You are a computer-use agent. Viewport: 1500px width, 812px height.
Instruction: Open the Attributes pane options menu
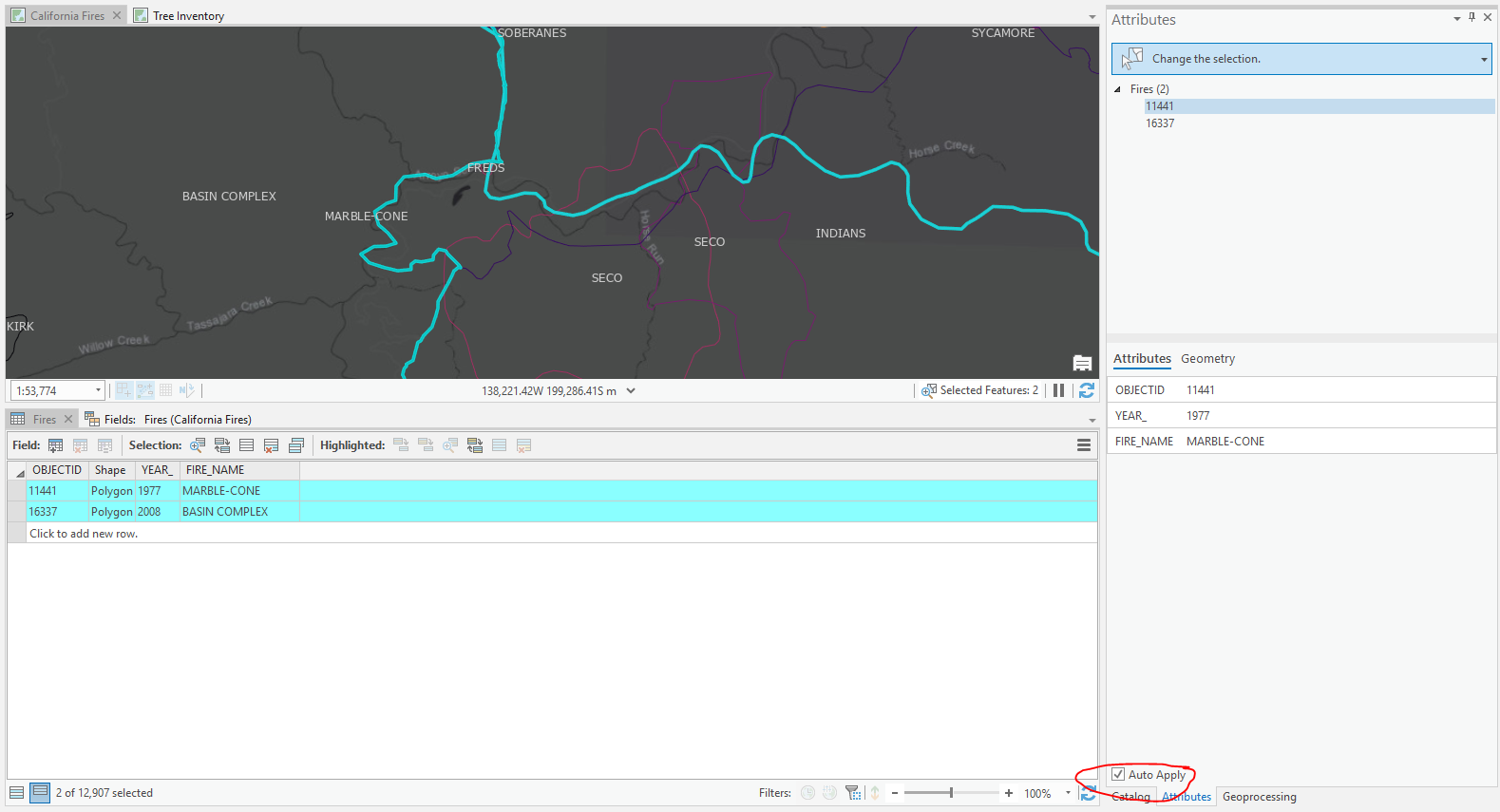[1457, 18]
